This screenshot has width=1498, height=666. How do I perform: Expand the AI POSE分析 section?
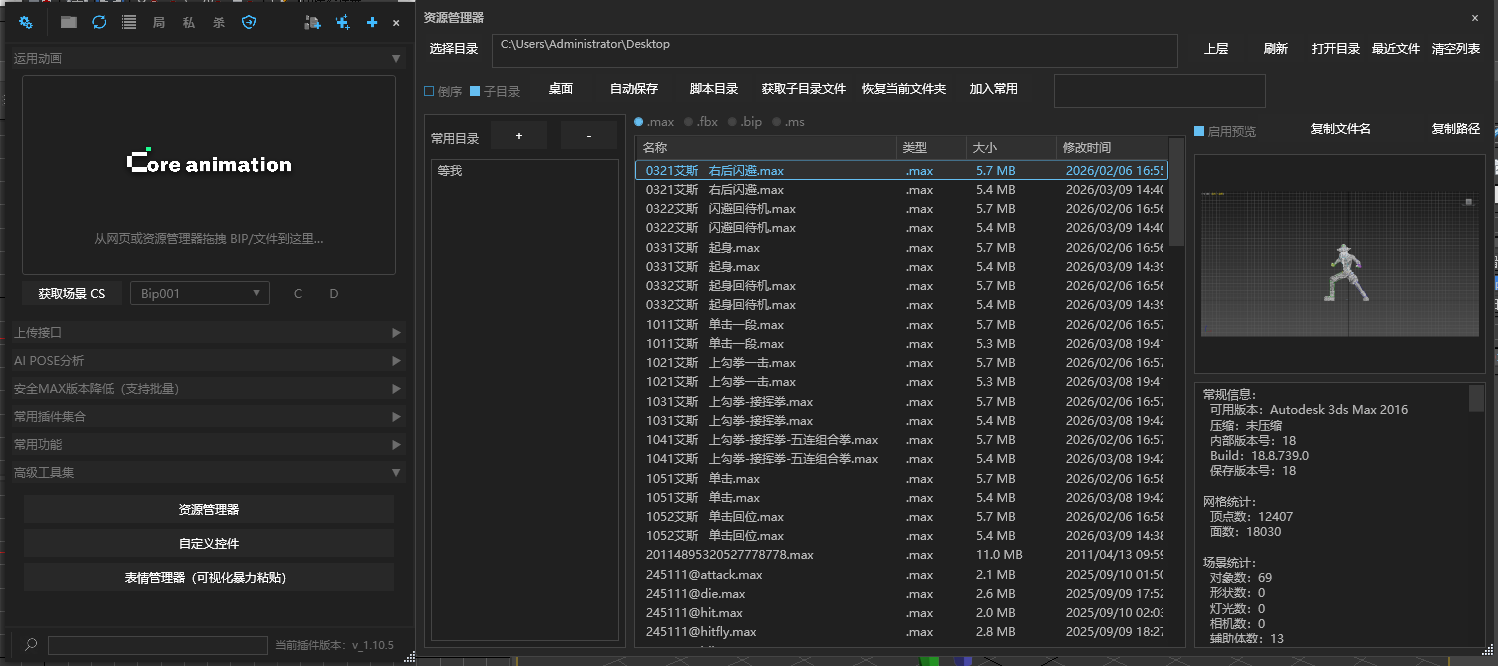click(207, 361)
